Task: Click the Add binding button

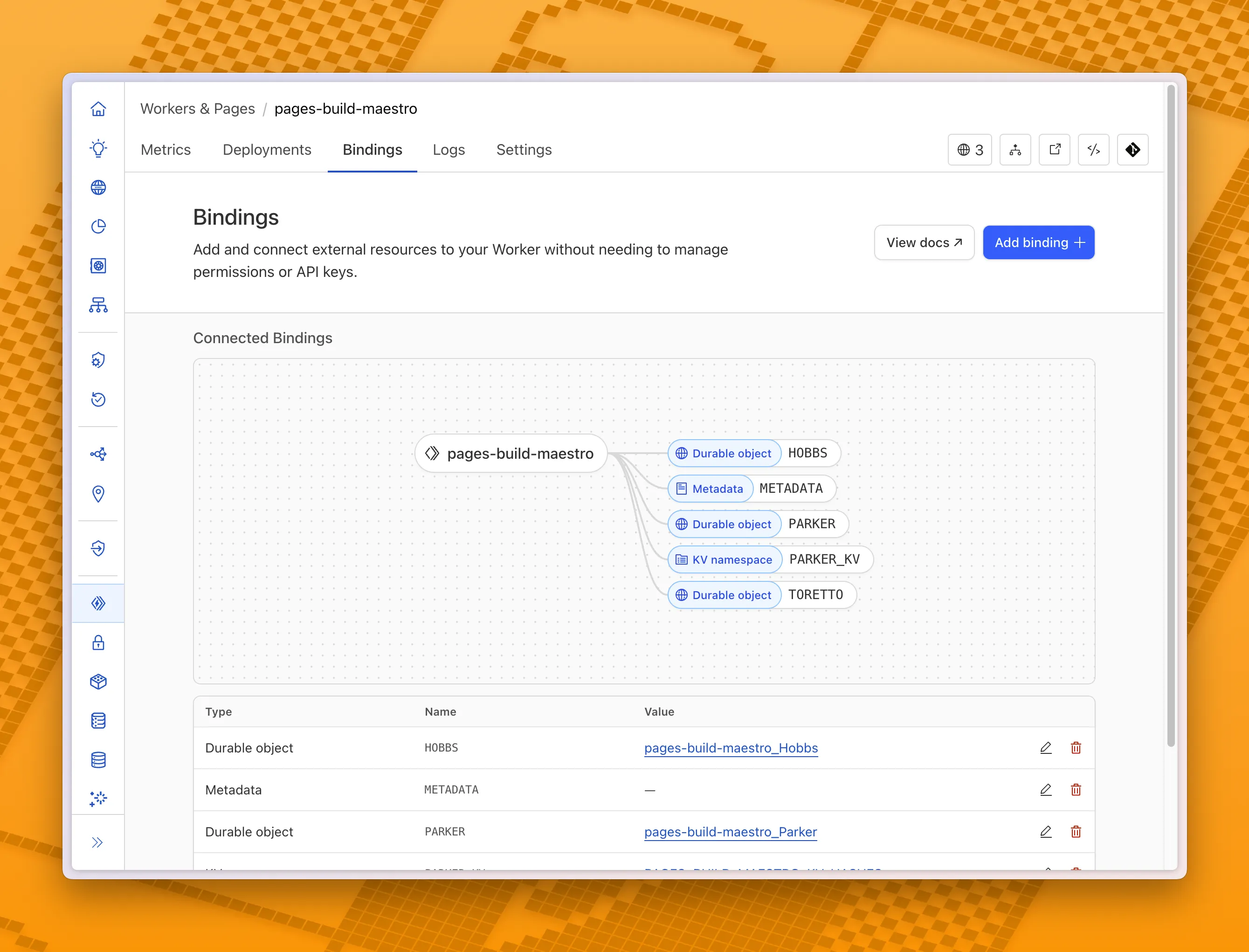Action: coord(1038,242)
